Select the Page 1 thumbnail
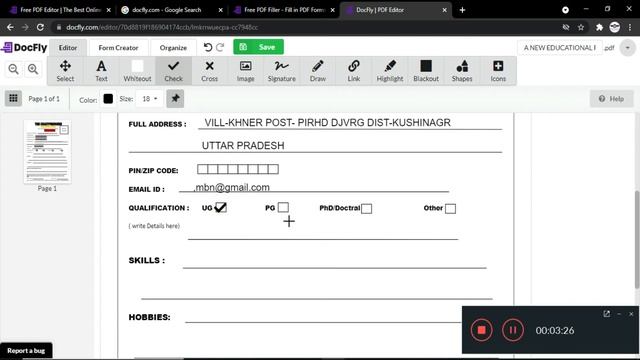This screenshot has width=640, height=360. 47,152
